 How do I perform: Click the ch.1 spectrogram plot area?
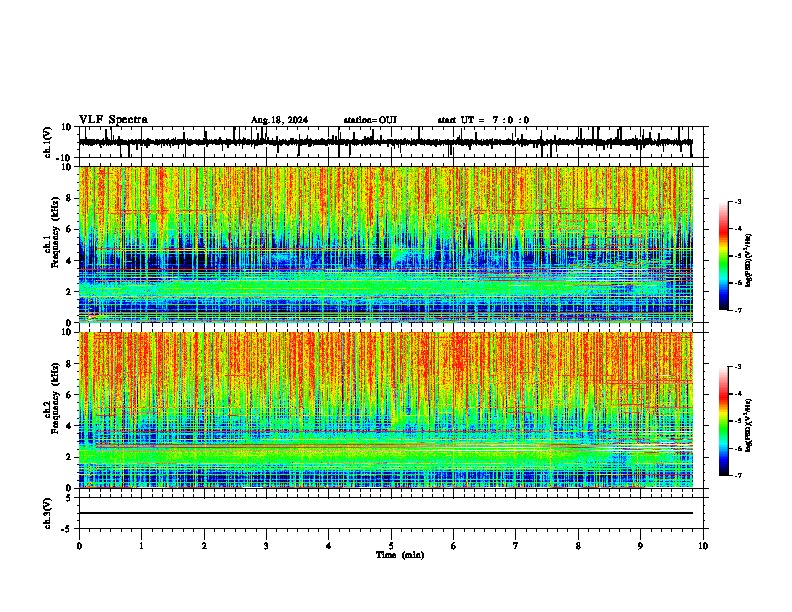(x=385, y=244)
